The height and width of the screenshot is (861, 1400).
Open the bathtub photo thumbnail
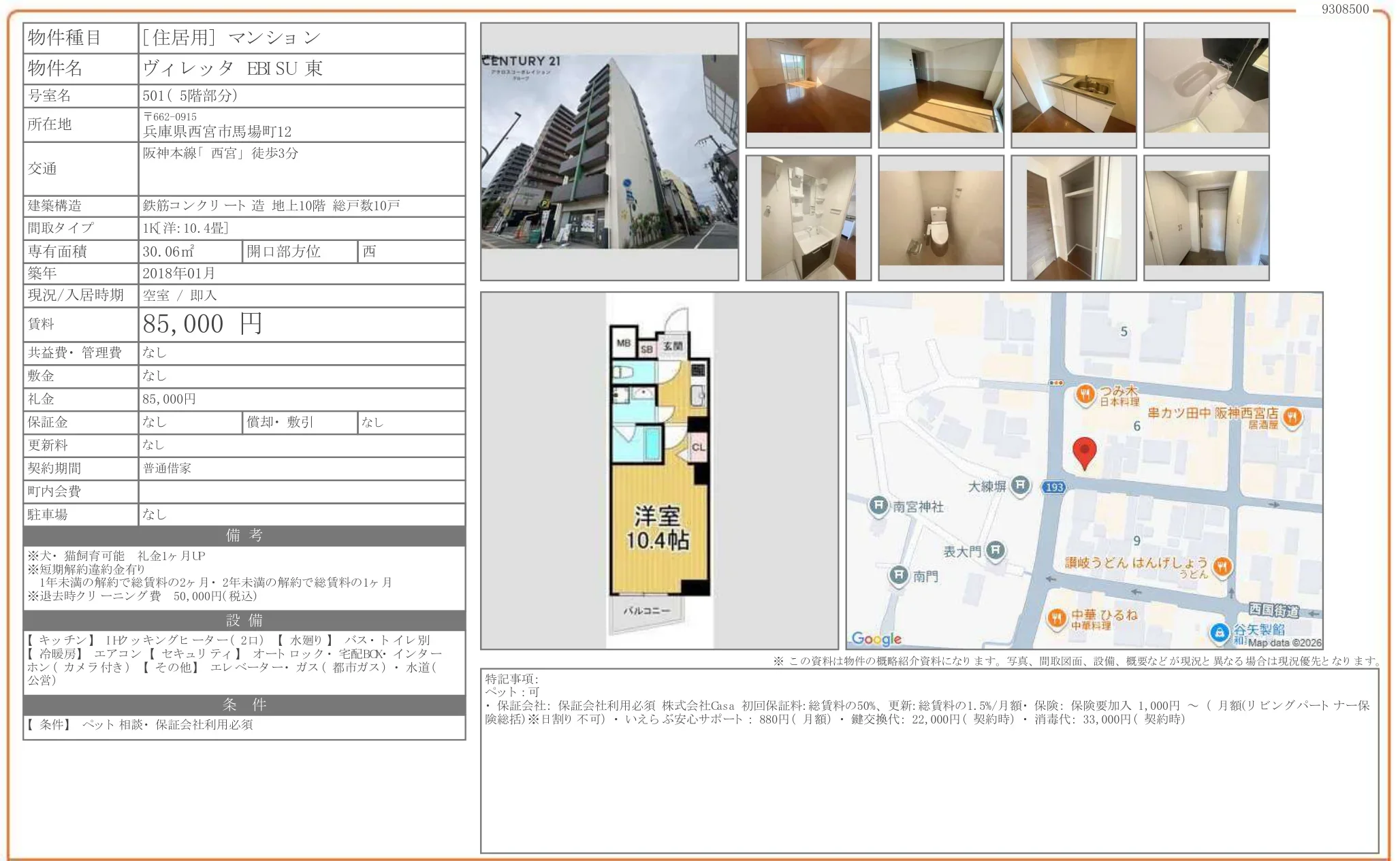(x=1206, y=85)
